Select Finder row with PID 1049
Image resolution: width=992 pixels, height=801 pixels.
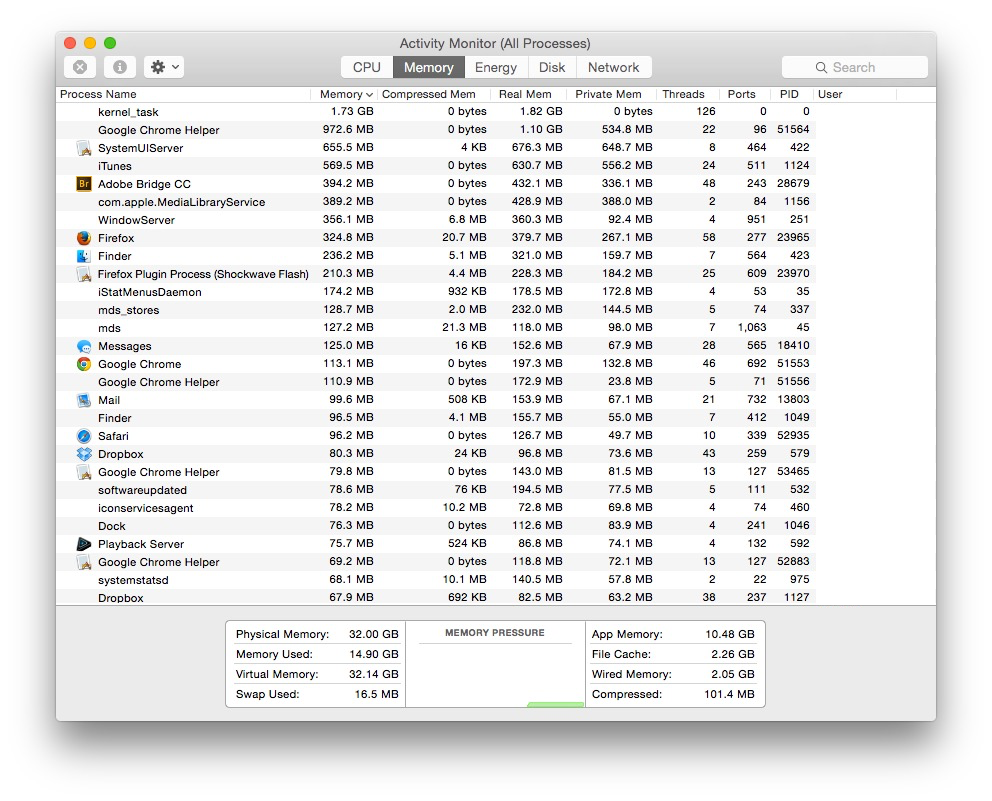pyautogui.click(x=436, y=418)
